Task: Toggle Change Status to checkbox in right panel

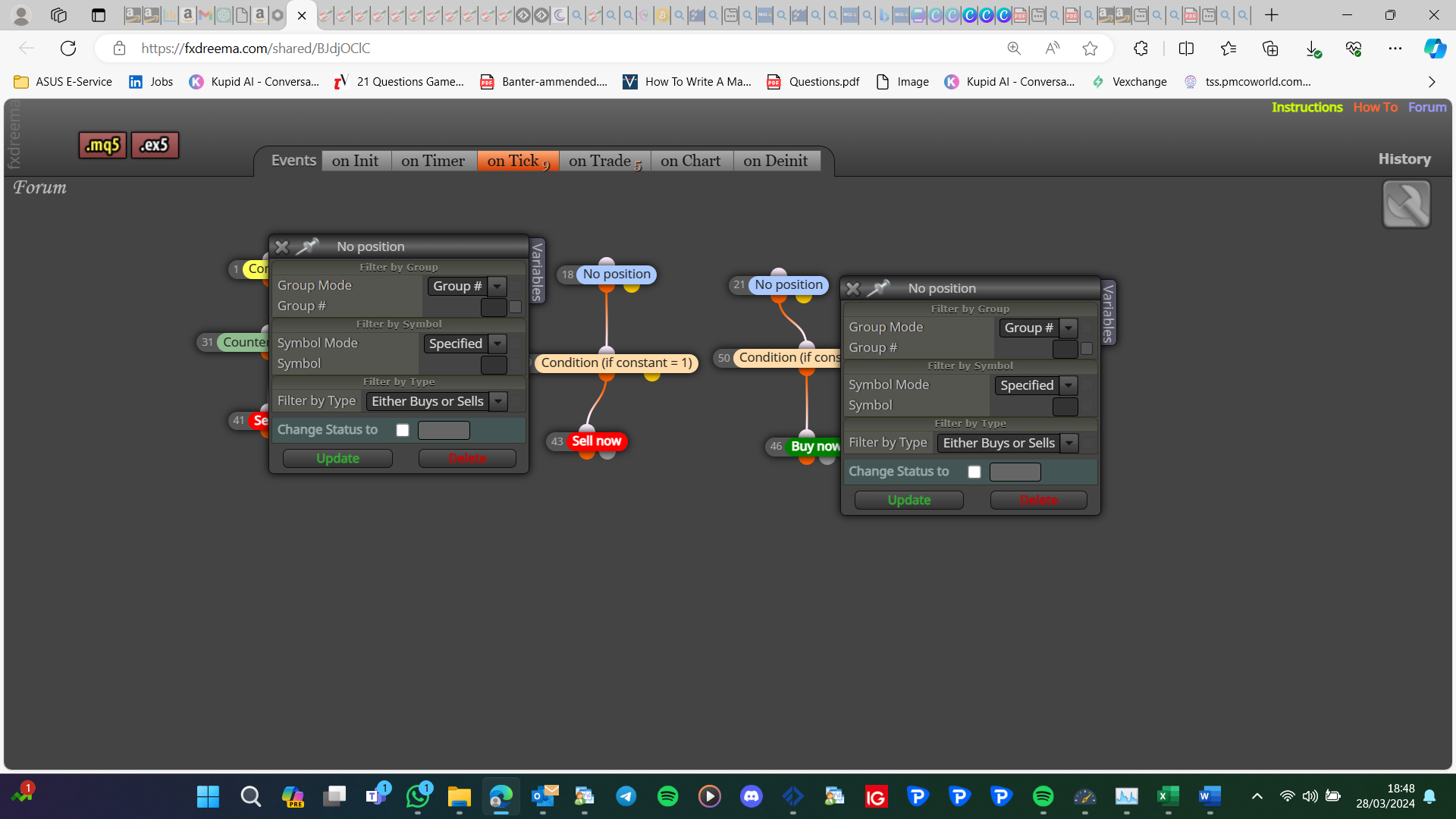Action: 974,472
